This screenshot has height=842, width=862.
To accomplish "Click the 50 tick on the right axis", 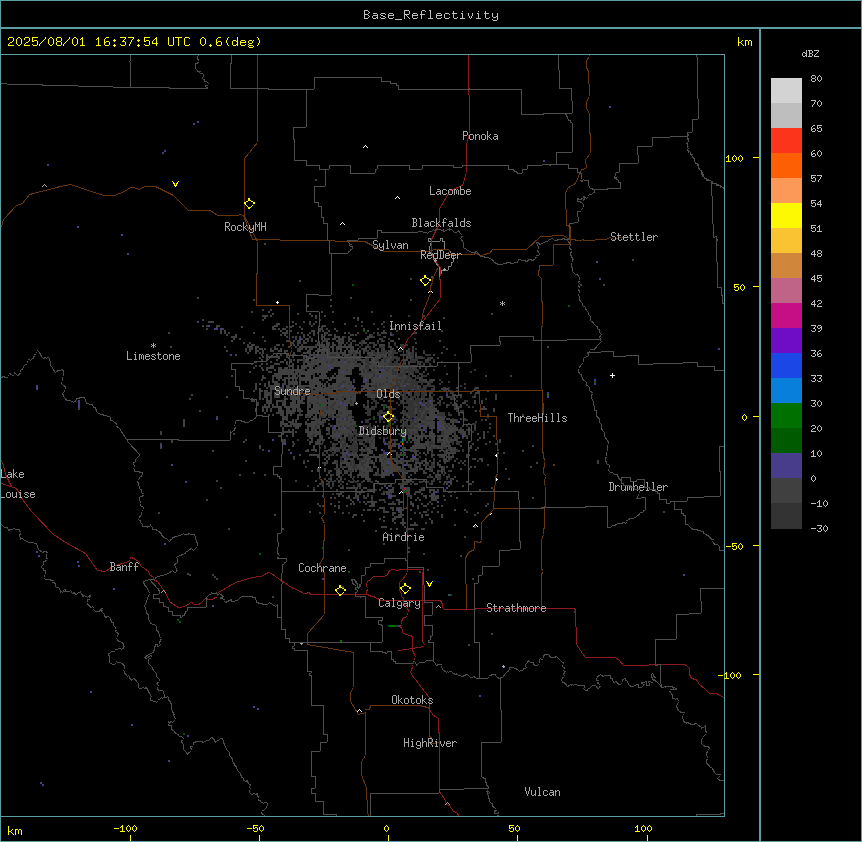I will (739, 287).
